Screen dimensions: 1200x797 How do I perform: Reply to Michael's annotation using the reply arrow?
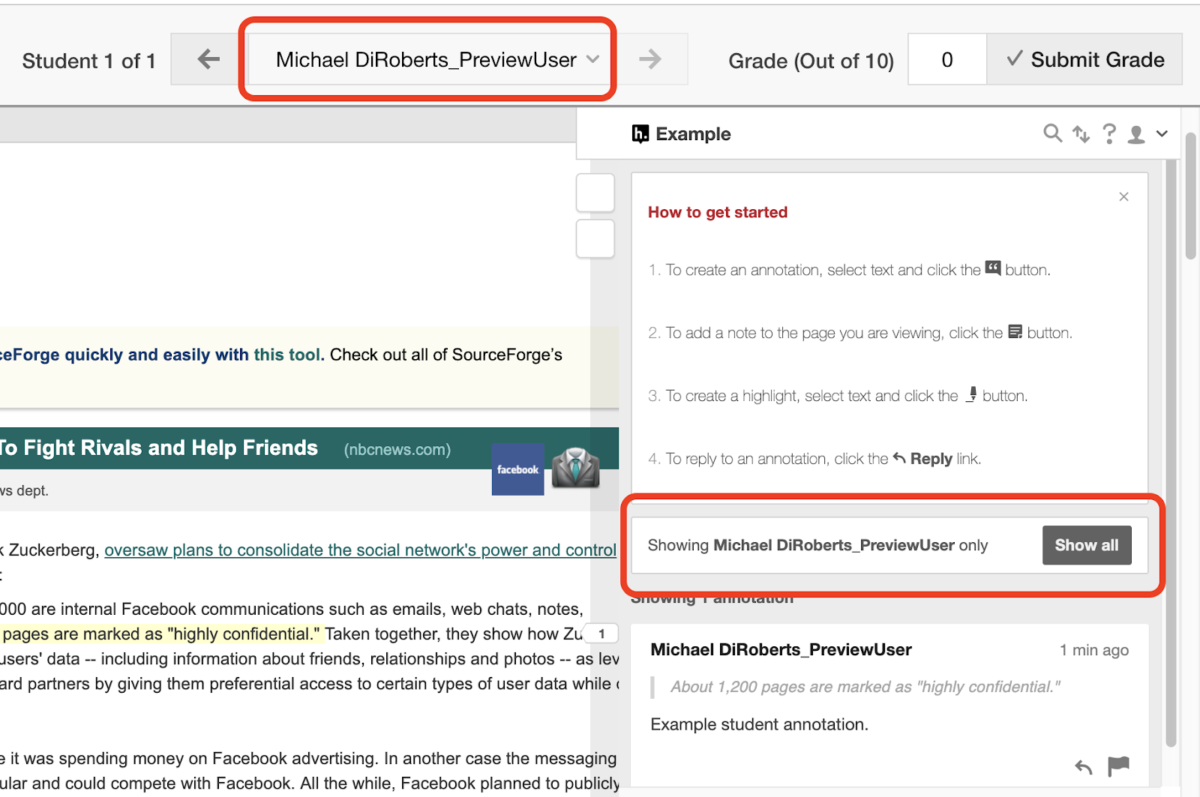coord(1083,765)
